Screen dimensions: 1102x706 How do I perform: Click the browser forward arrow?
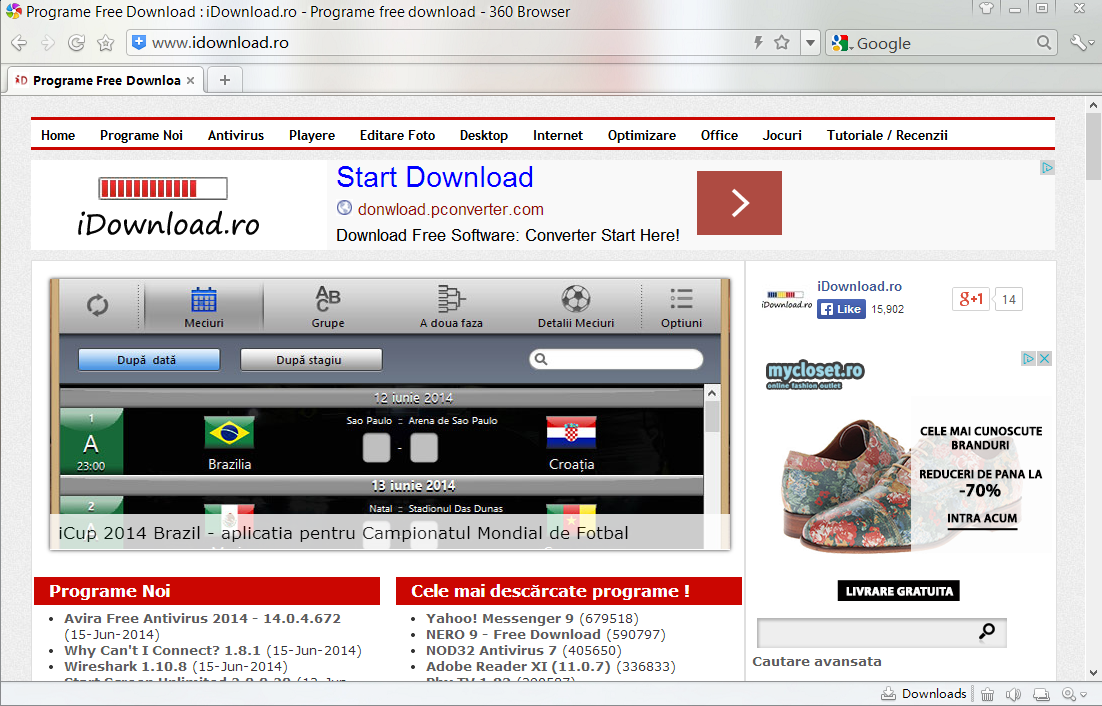point(48,43)
